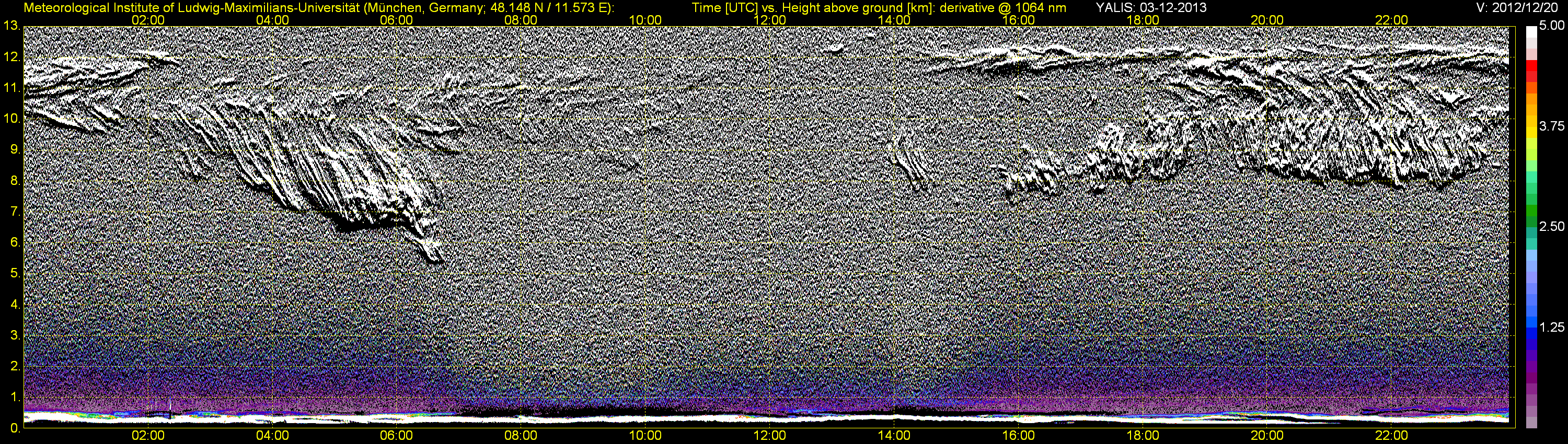The height and width of the screenshot is (444, 1568).
Task: Click the bottom time axis label 10:00
Action: coord(645,436)
